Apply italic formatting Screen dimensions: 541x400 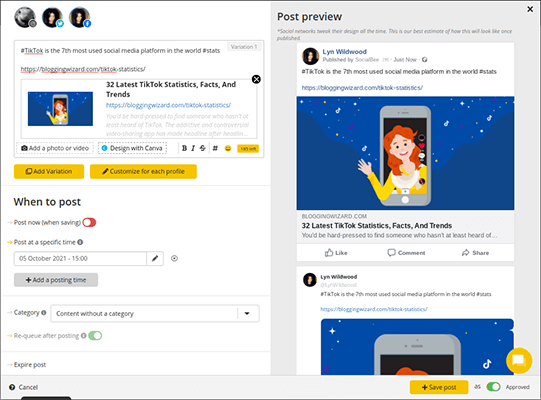tap(193, 148)
